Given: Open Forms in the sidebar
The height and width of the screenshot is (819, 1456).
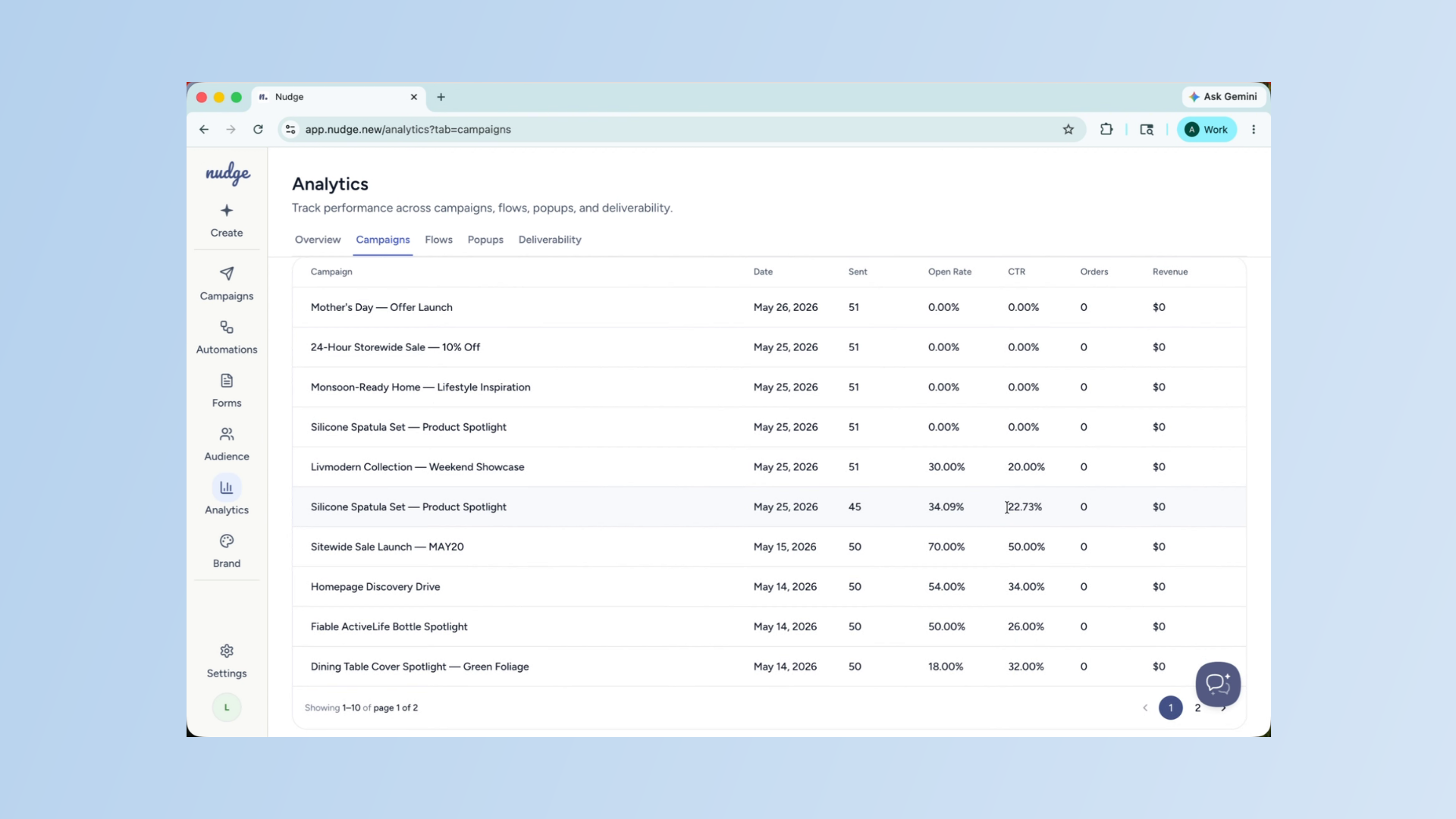Looking at the screenshot, I should tap(227, 391).
